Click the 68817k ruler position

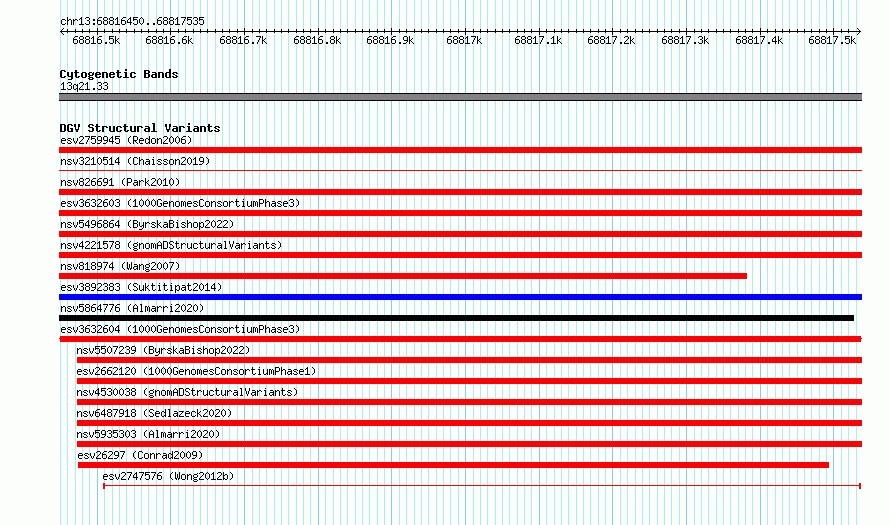pos(464,40)
